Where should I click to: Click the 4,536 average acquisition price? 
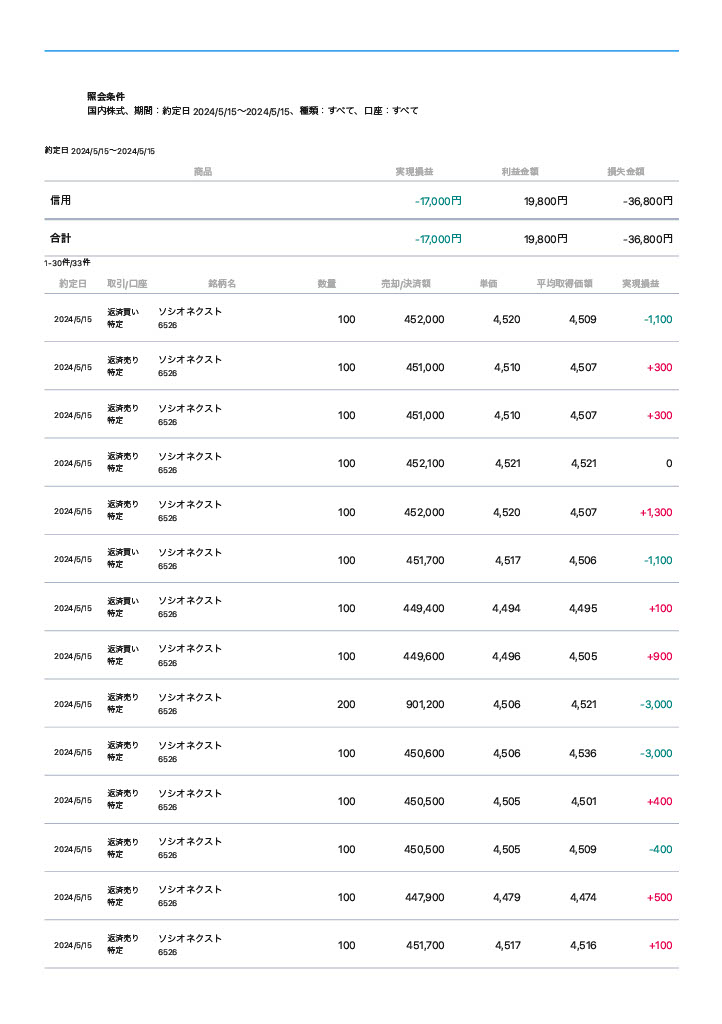click(x=583, y=753)
